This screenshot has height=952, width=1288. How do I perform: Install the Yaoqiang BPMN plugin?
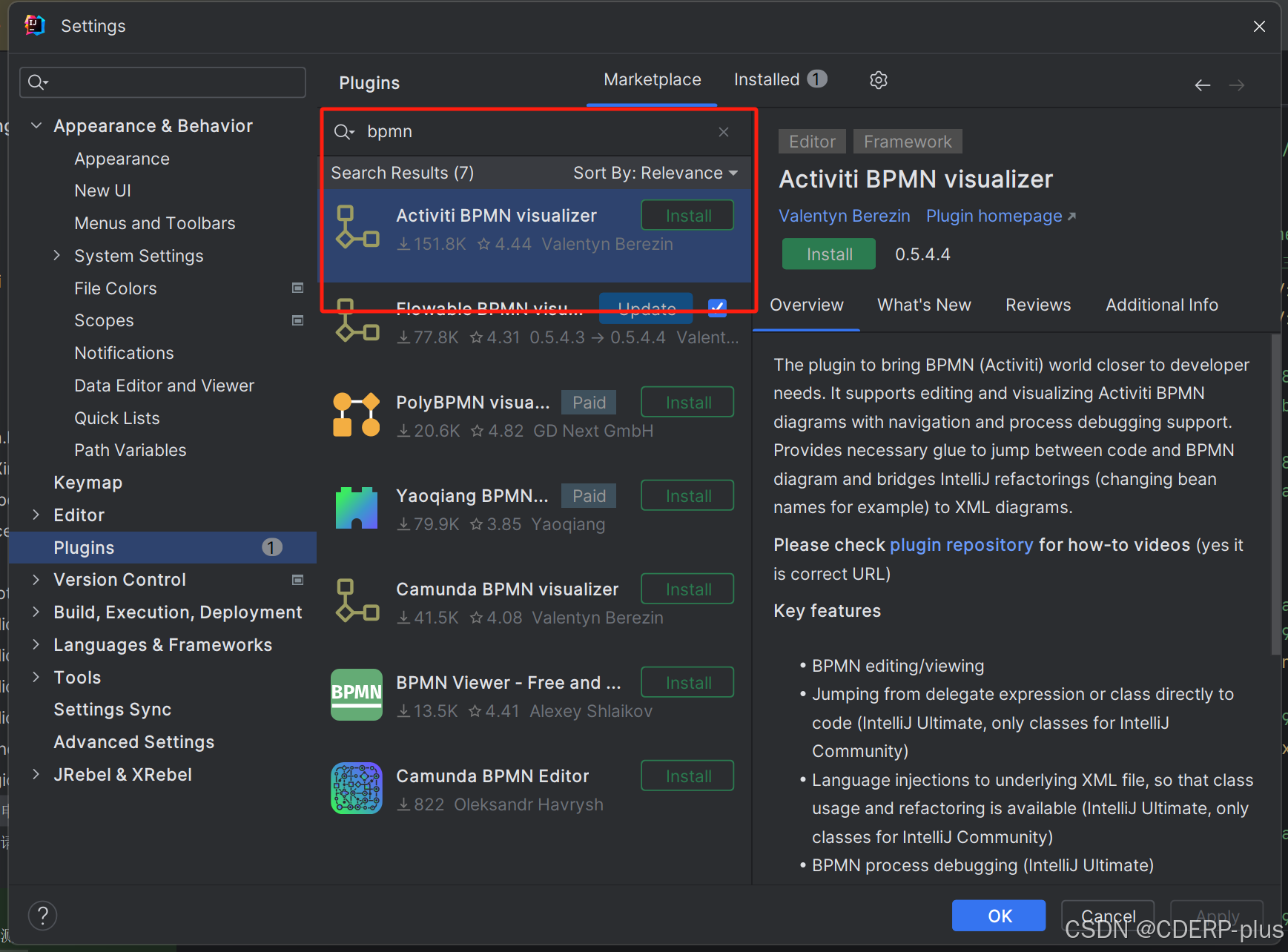tap(687, 496)
